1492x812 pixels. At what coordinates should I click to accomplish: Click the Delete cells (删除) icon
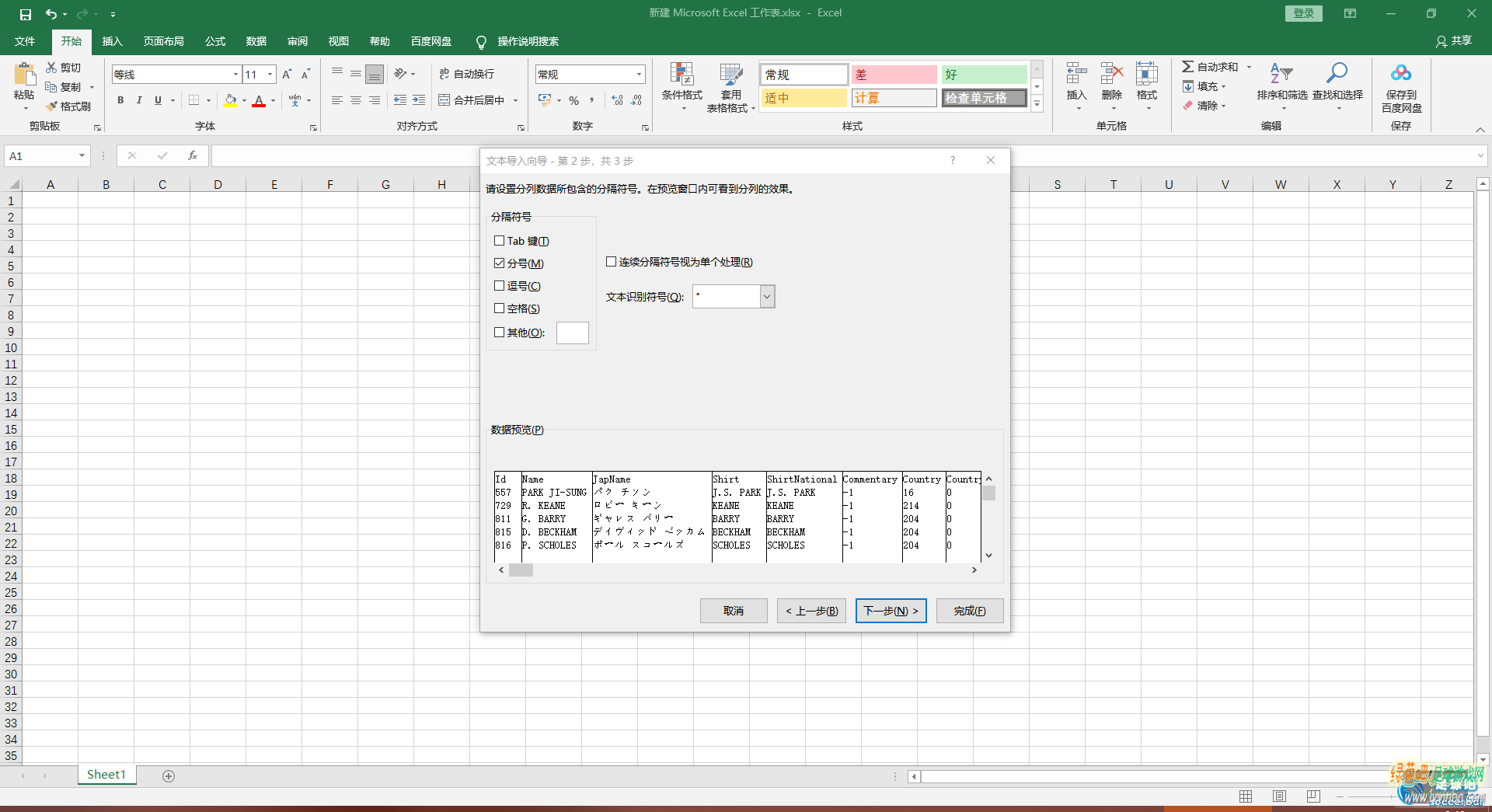pos(1112,74)
